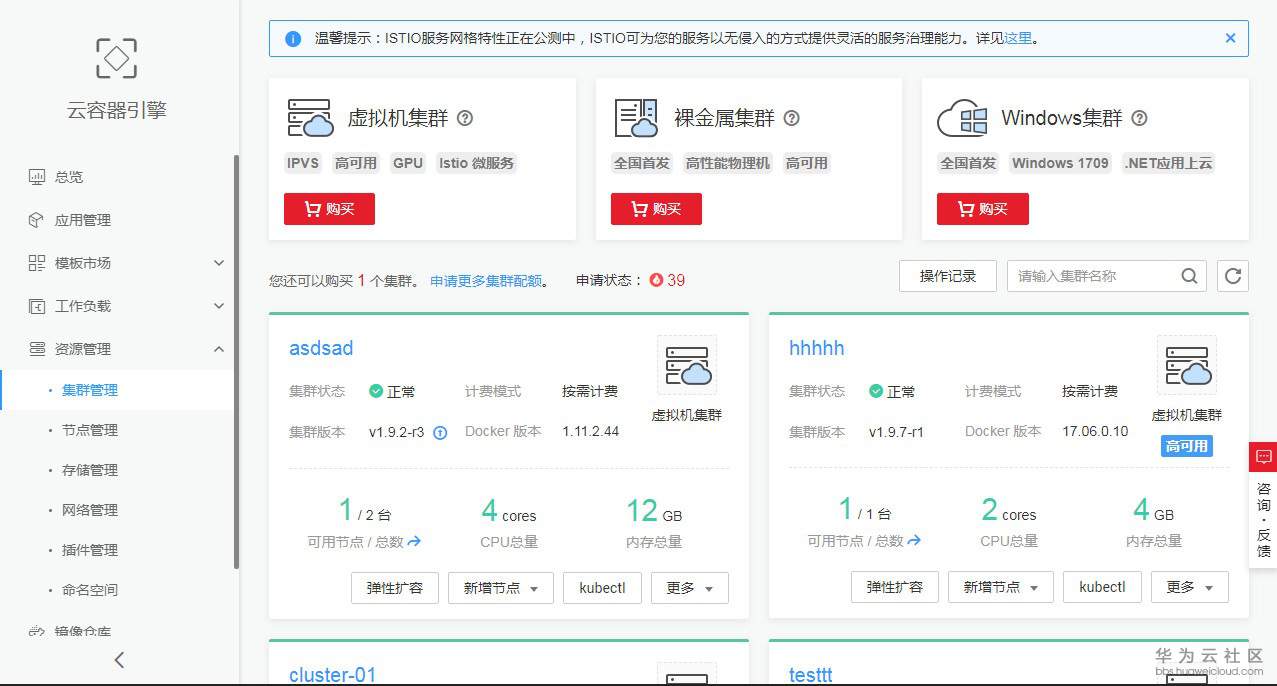The height and width of the screenshot is (686, 1277).
Task: Click the 模板市场 grid icon
Action: click(x=37, y=263)
